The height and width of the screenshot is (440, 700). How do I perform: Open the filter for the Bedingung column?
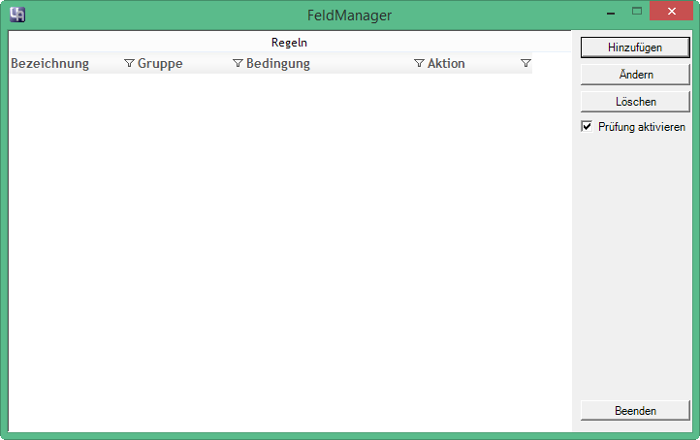pos(419,63)
